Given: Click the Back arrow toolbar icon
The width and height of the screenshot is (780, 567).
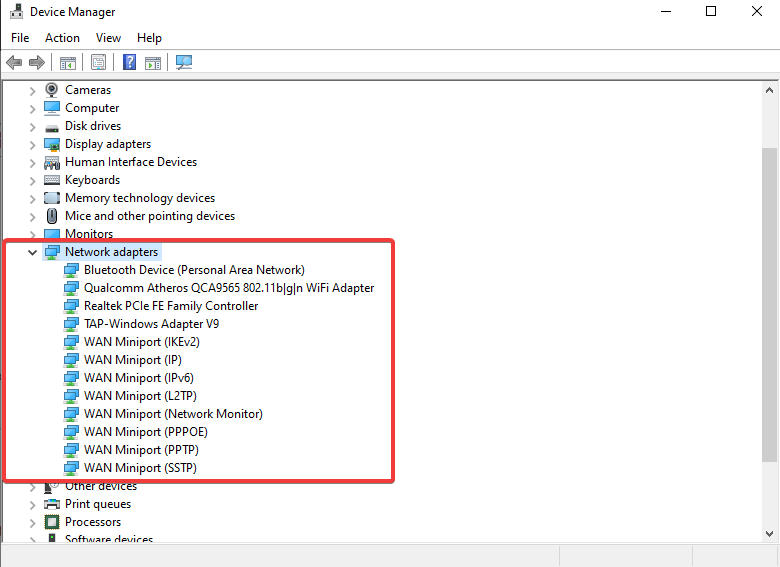Looking at the screenshot, I should (x=14, y=63).
